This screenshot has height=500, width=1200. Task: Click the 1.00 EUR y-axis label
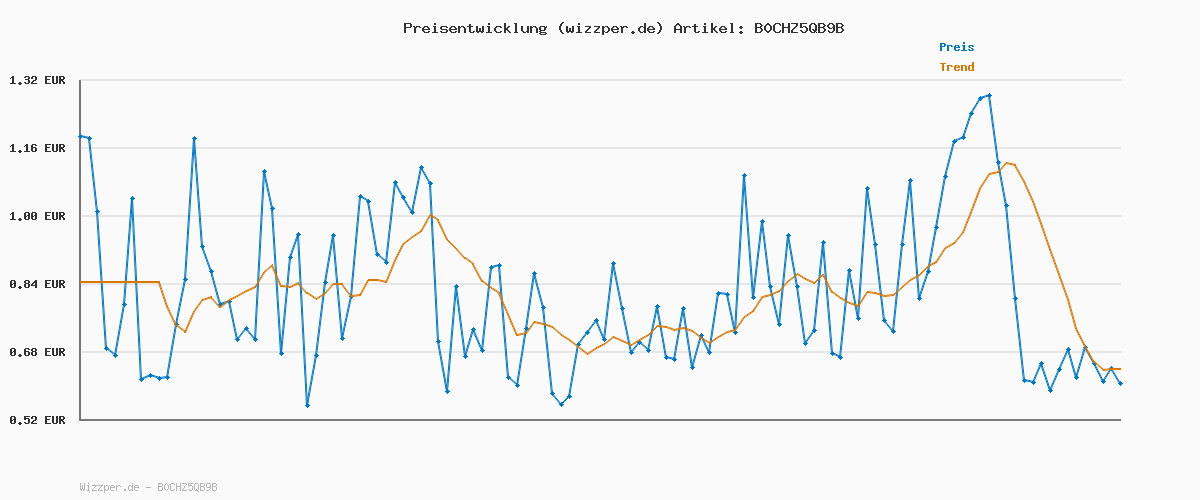point(37,216)
